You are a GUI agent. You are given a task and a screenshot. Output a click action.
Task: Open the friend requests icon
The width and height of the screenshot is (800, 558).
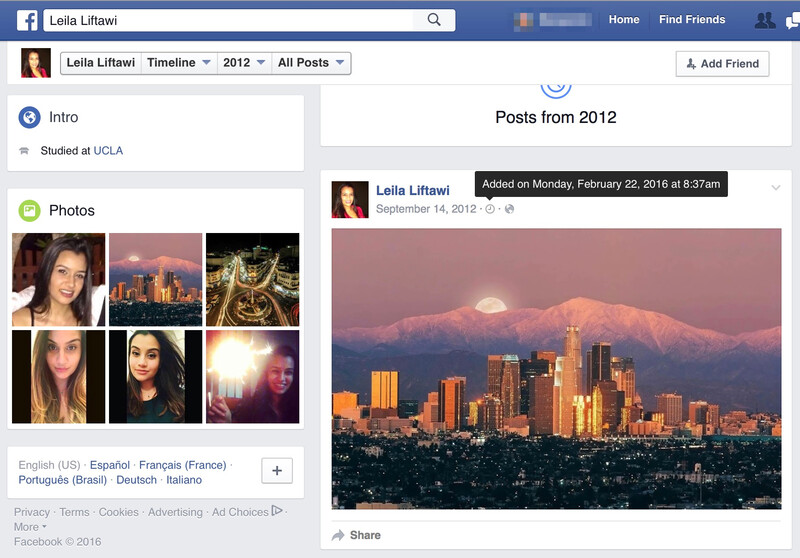[765, 20]
